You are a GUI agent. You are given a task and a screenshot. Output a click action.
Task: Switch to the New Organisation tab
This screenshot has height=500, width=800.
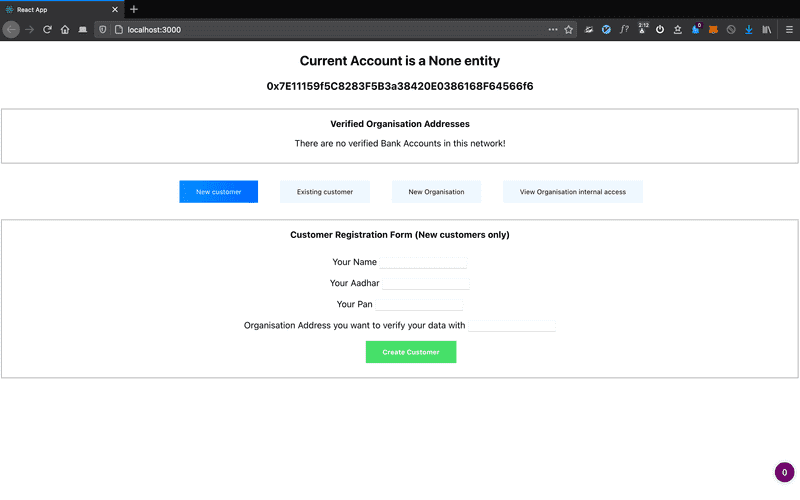(x=436, y=192)
